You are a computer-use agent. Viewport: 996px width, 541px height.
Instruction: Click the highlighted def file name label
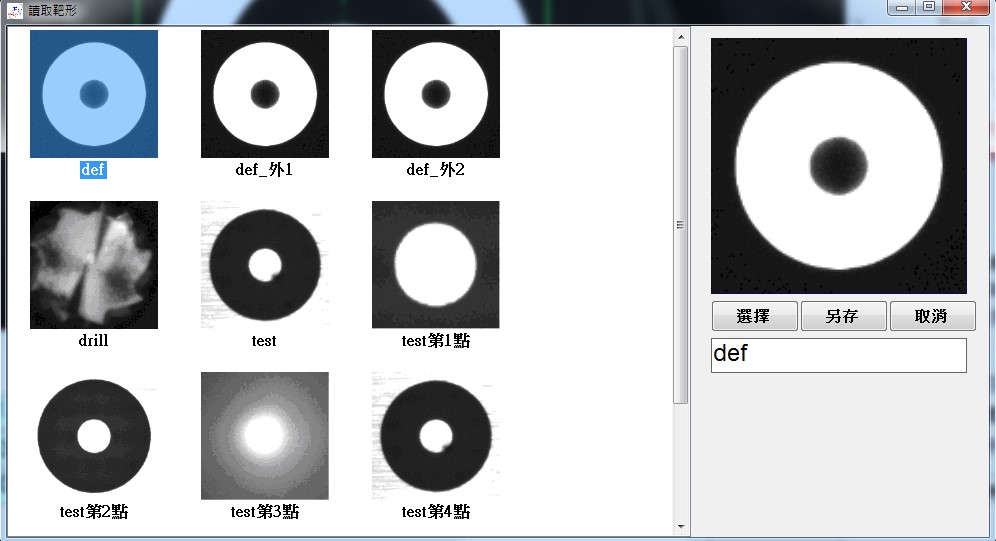pyautogui.click(x=93, y=170)
